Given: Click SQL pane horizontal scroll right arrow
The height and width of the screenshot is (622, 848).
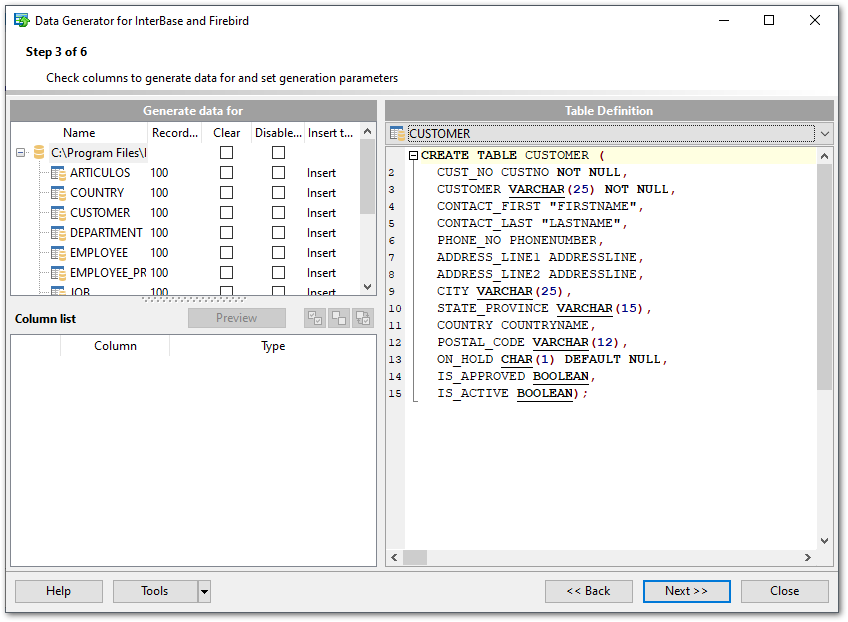Looking at the screenshot, I should pyautogui.click(x=808, y=558).
